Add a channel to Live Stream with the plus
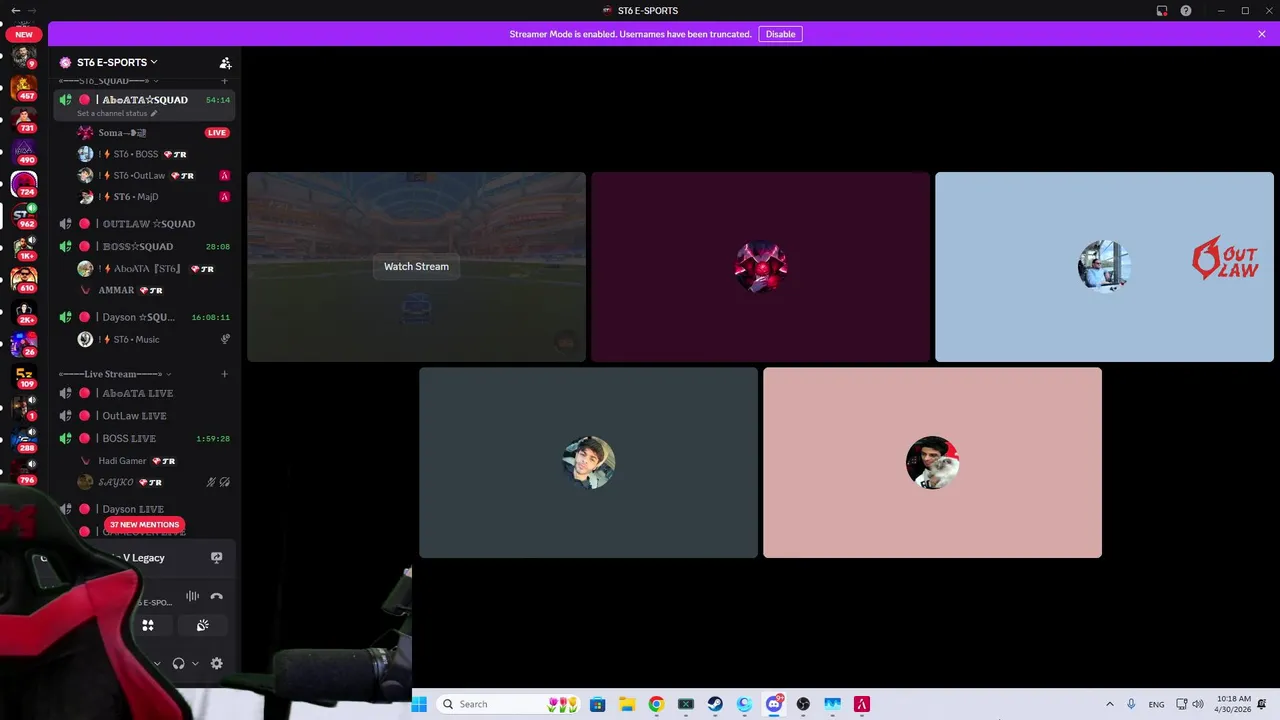 click(x=224, y=374)
